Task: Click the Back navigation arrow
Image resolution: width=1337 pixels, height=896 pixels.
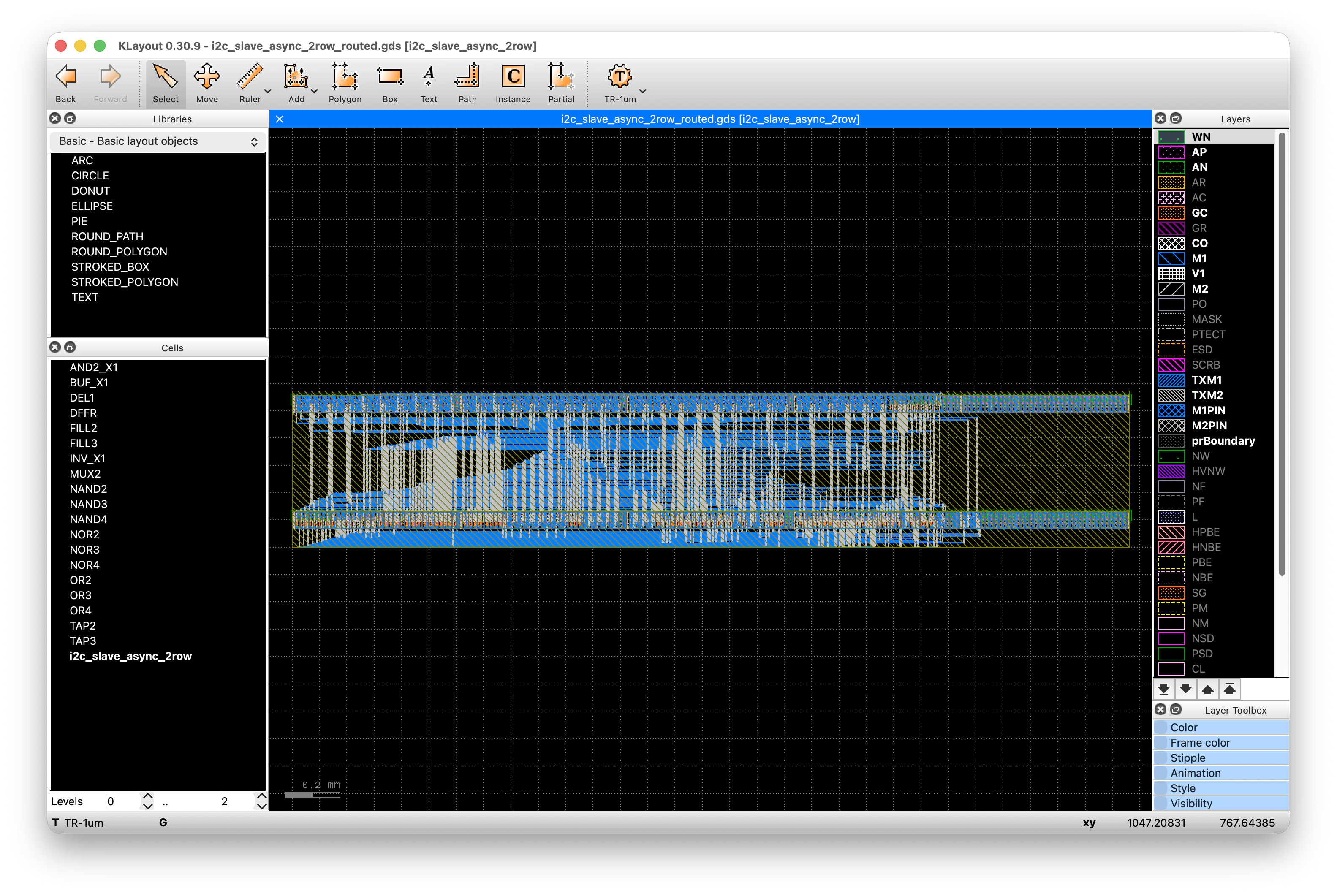Action: (65, 83)
